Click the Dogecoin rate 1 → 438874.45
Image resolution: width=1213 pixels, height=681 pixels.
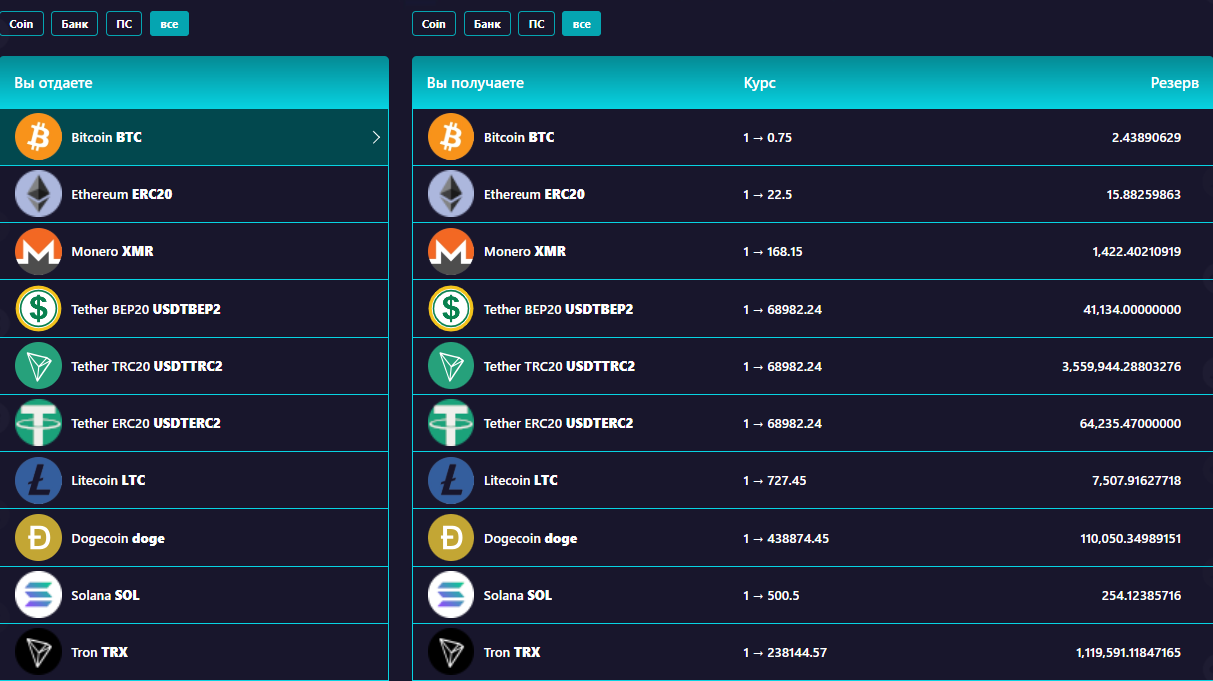pos(785,538)
